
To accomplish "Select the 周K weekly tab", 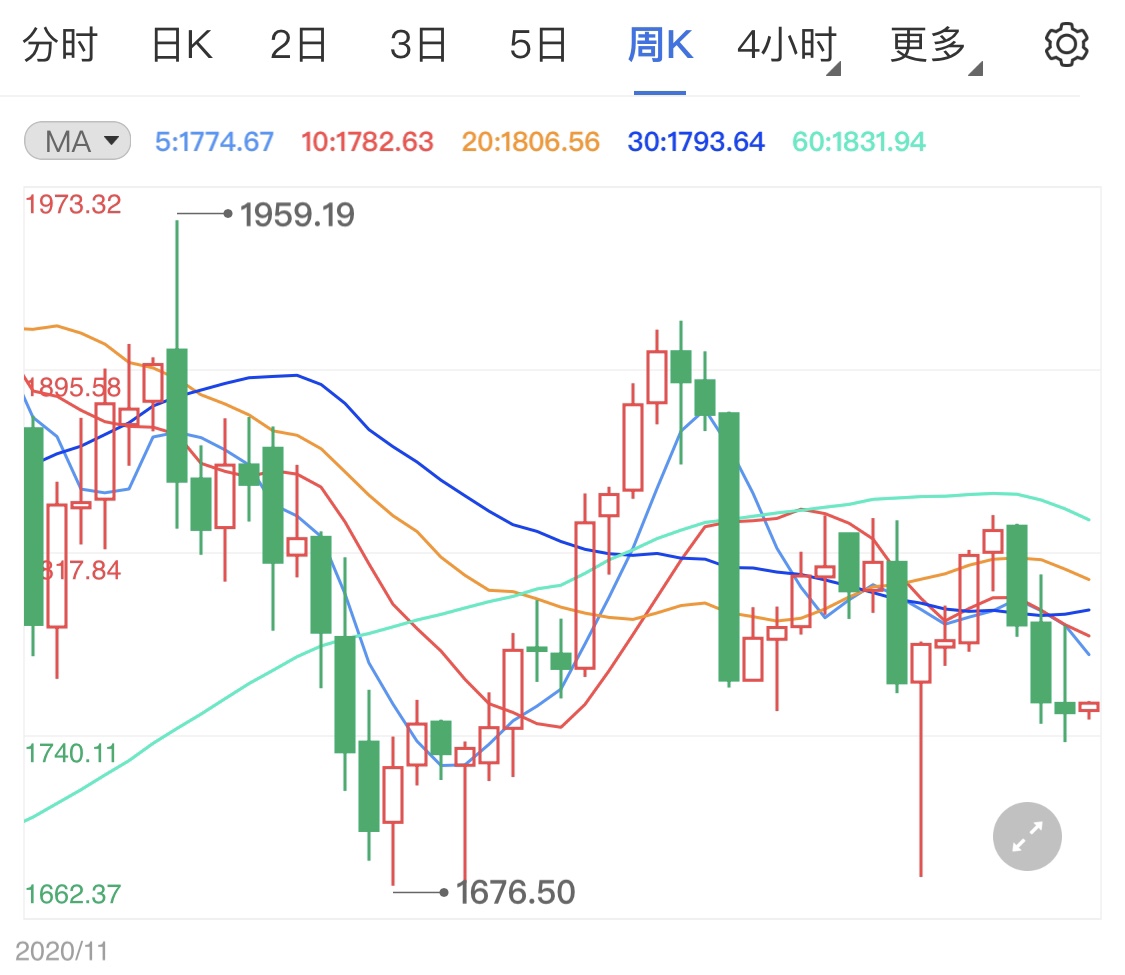I will coord(660,45).
